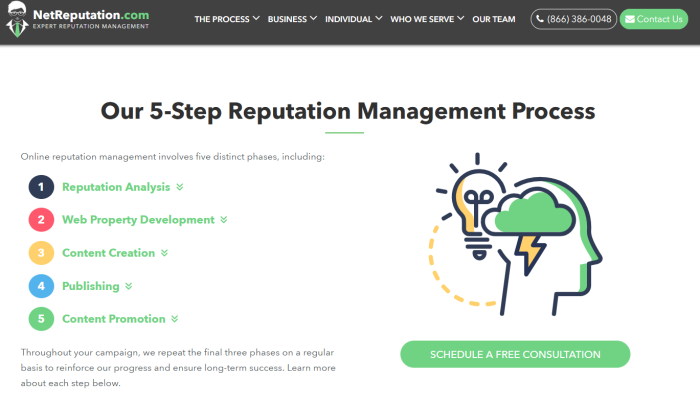Click the number 5 green circle
This screenshot has width=700, height=420.
click(41, 319)
